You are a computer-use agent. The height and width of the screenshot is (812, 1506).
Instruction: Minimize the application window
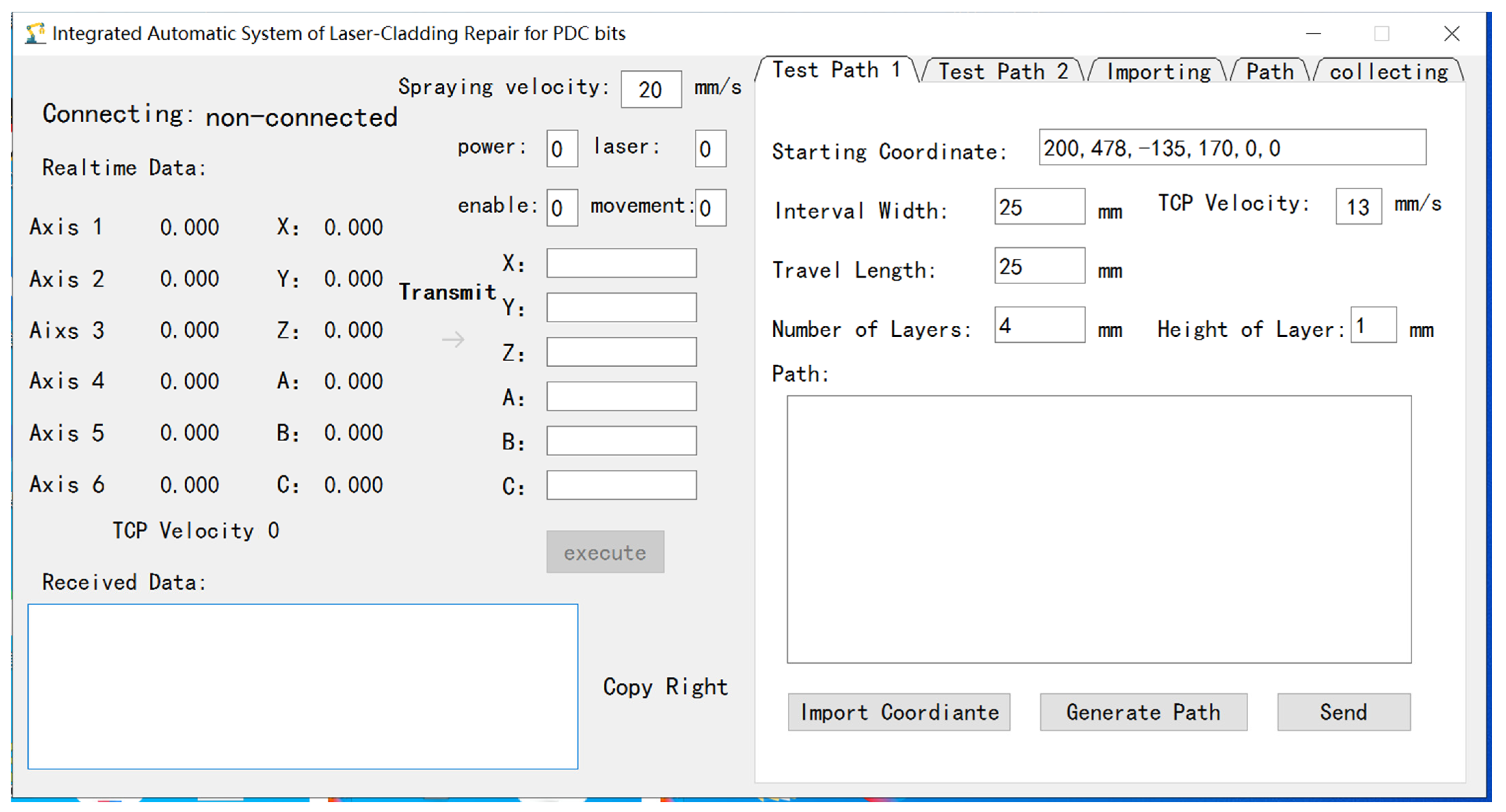click(1313, 34)
